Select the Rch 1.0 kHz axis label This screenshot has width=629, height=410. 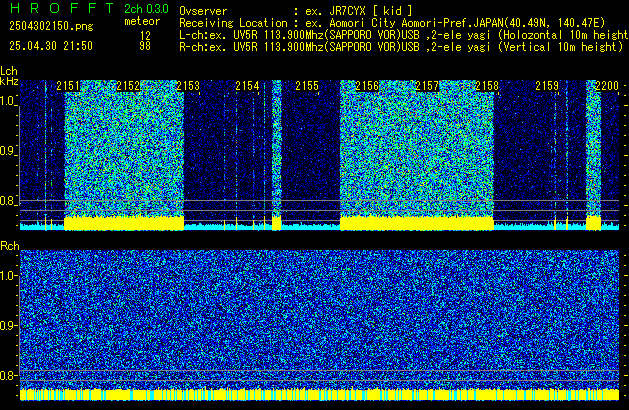8,276
